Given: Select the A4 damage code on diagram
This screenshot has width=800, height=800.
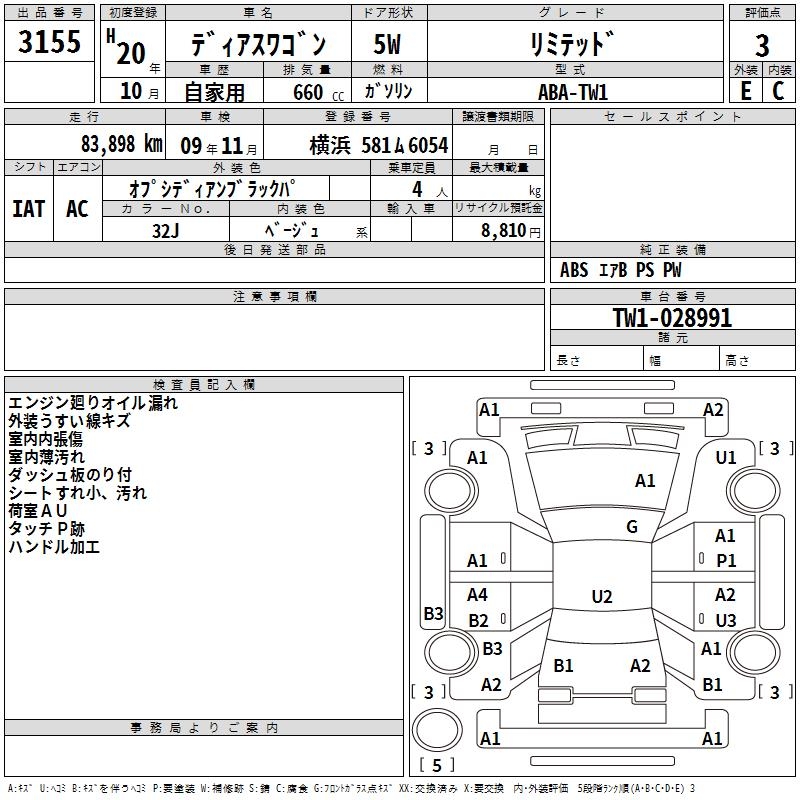Looking at the screenshot, I should click(x=477, y=595).
